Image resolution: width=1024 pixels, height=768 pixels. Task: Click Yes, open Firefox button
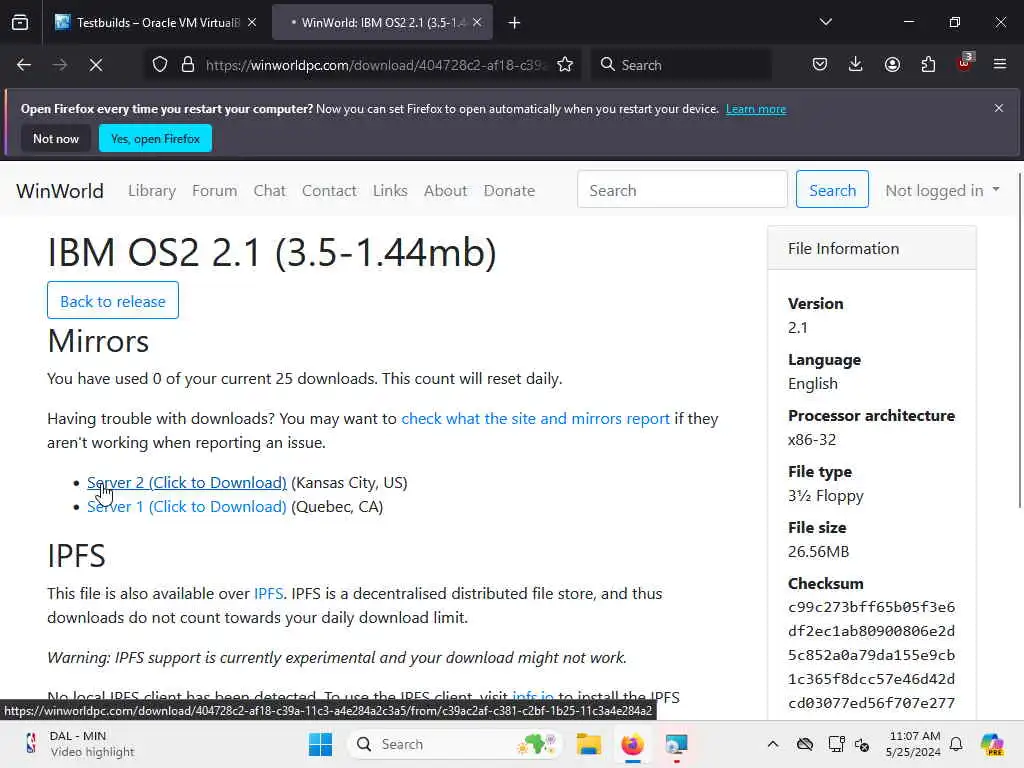pos(155,138)
